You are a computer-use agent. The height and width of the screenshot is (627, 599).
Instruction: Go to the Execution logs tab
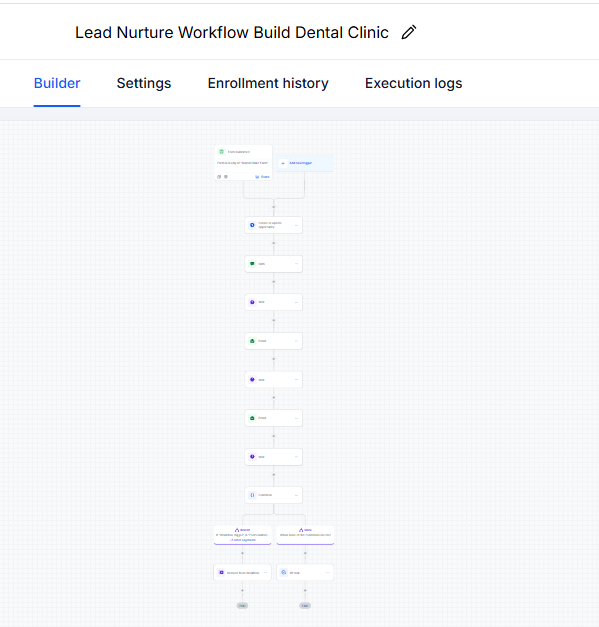[413, 83]
